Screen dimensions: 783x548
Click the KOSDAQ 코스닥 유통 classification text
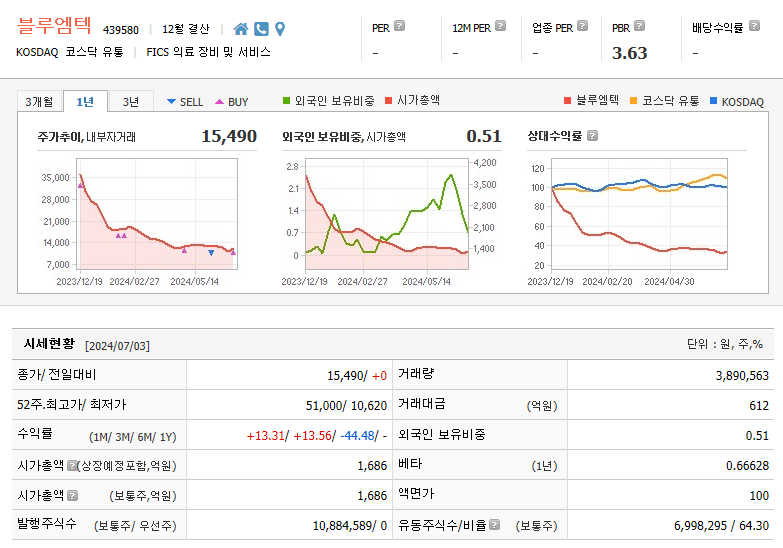[x=70, y=52]
